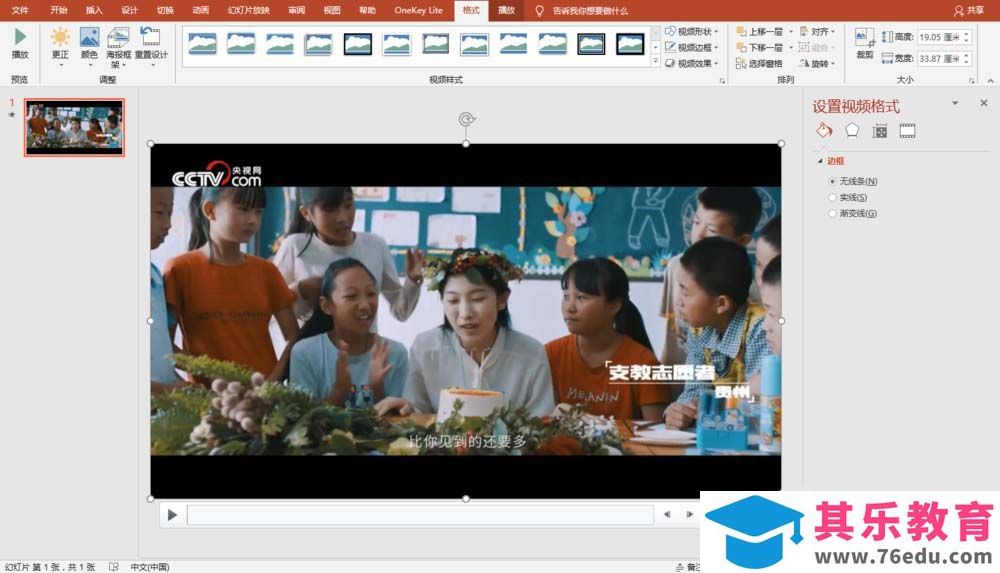Open the 文件 file menu
1000x573 pixels.
tap(20, 10)
